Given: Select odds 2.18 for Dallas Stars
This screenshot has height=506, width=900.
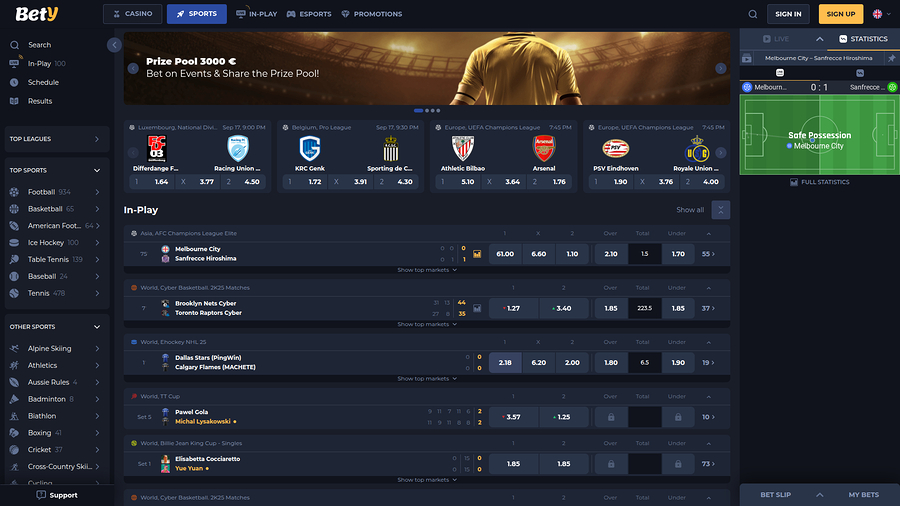Looking at the screenshot, I should 505,363.
